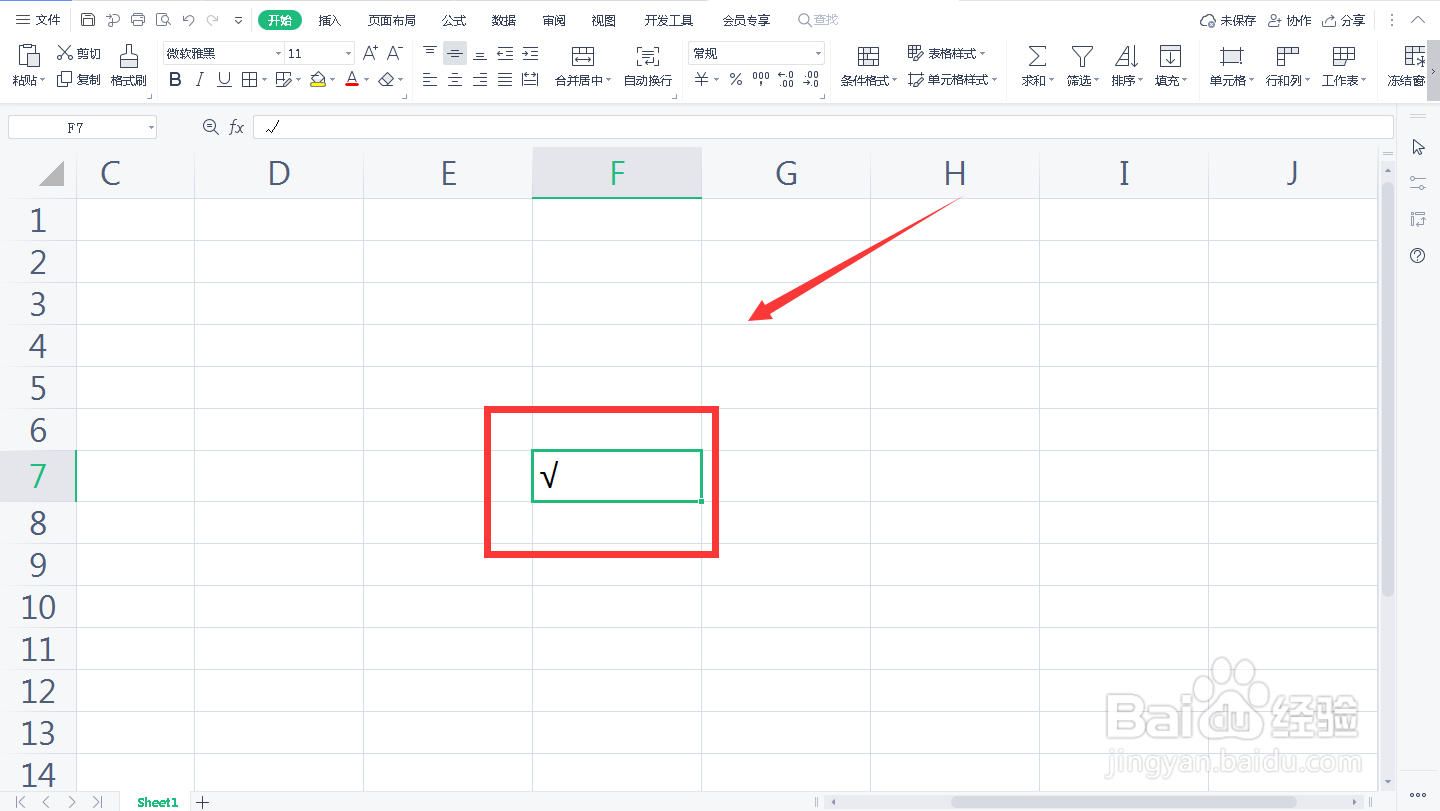The height and width of the screenshot is (811, 1440).
Task: Switch to the 页面布局 tab
Action: coord(391,20)
